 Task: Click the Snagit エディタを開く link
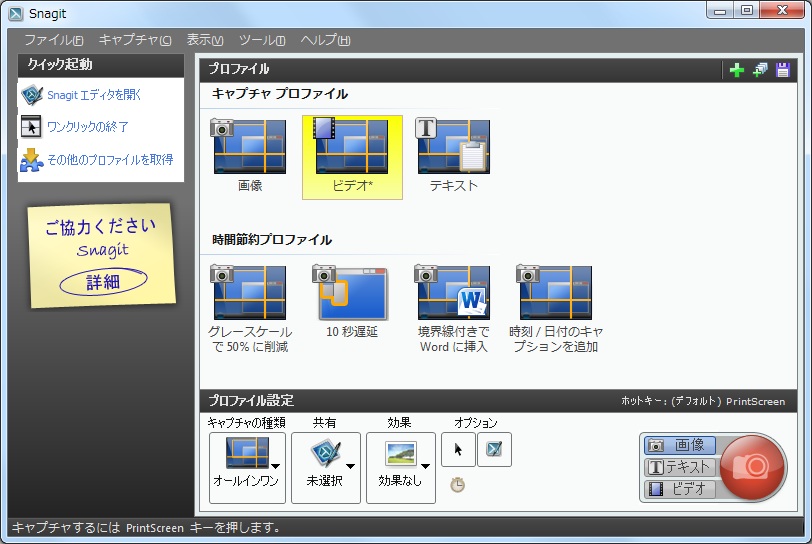(94, 95)
